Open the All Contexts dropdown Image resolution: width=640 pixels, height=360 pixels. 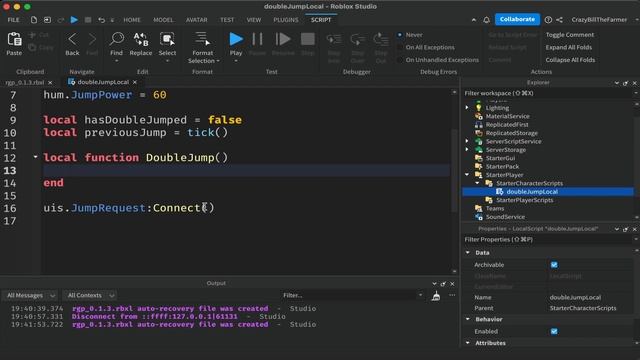pos(91,295)
